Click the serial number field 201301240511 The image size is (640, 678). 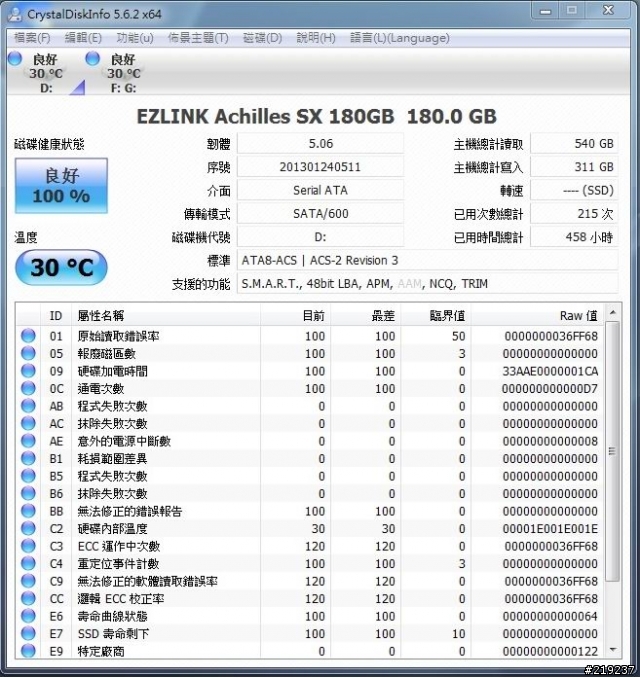click(320, 167)
